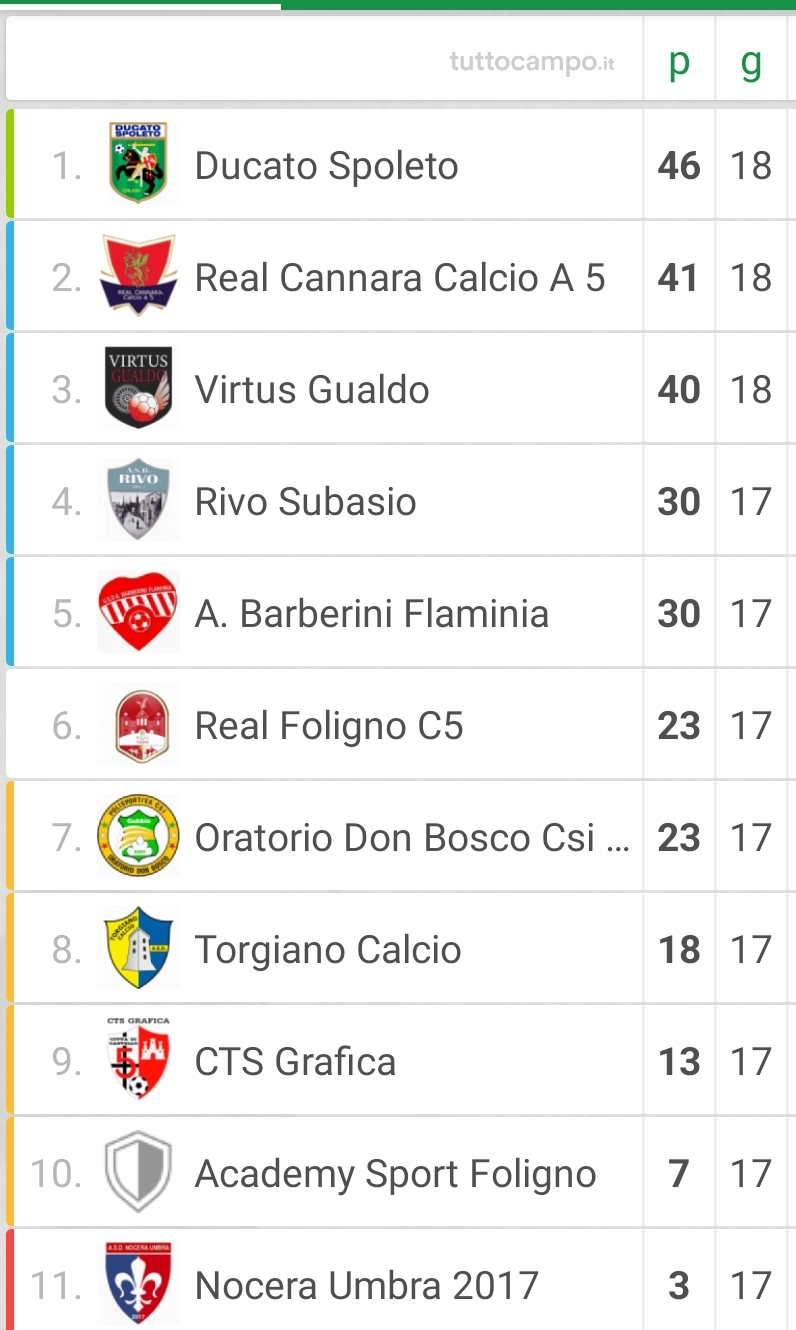Viewport: 796px width, 1330px height.
Task: Open the Virtus Gualdo team page
Action: [x=312, y=389]
